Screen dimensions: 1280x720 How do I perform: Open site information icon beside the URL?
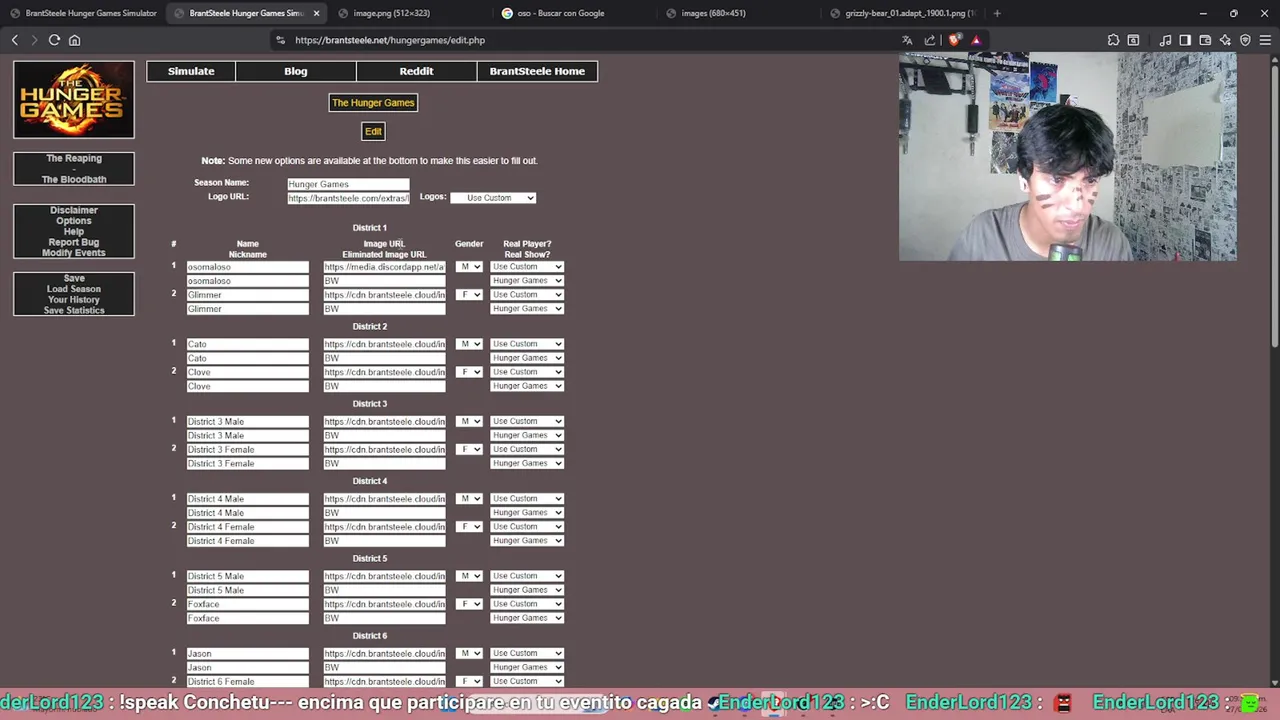click(x=281, y=40)
